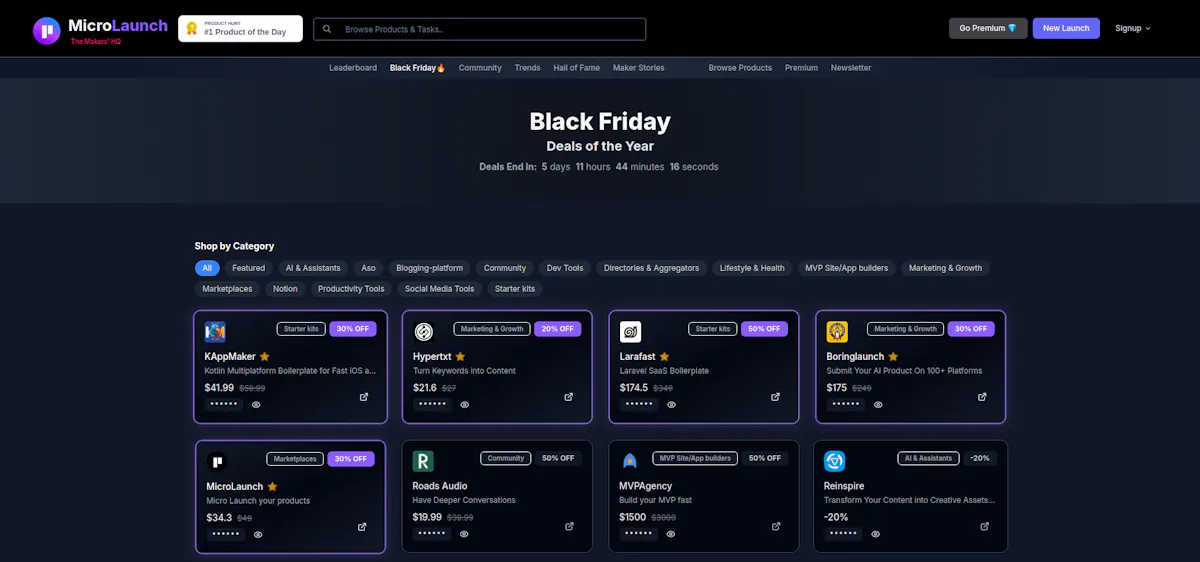
Task: Filter by Social Media Tools category
Action: (440, 289)
